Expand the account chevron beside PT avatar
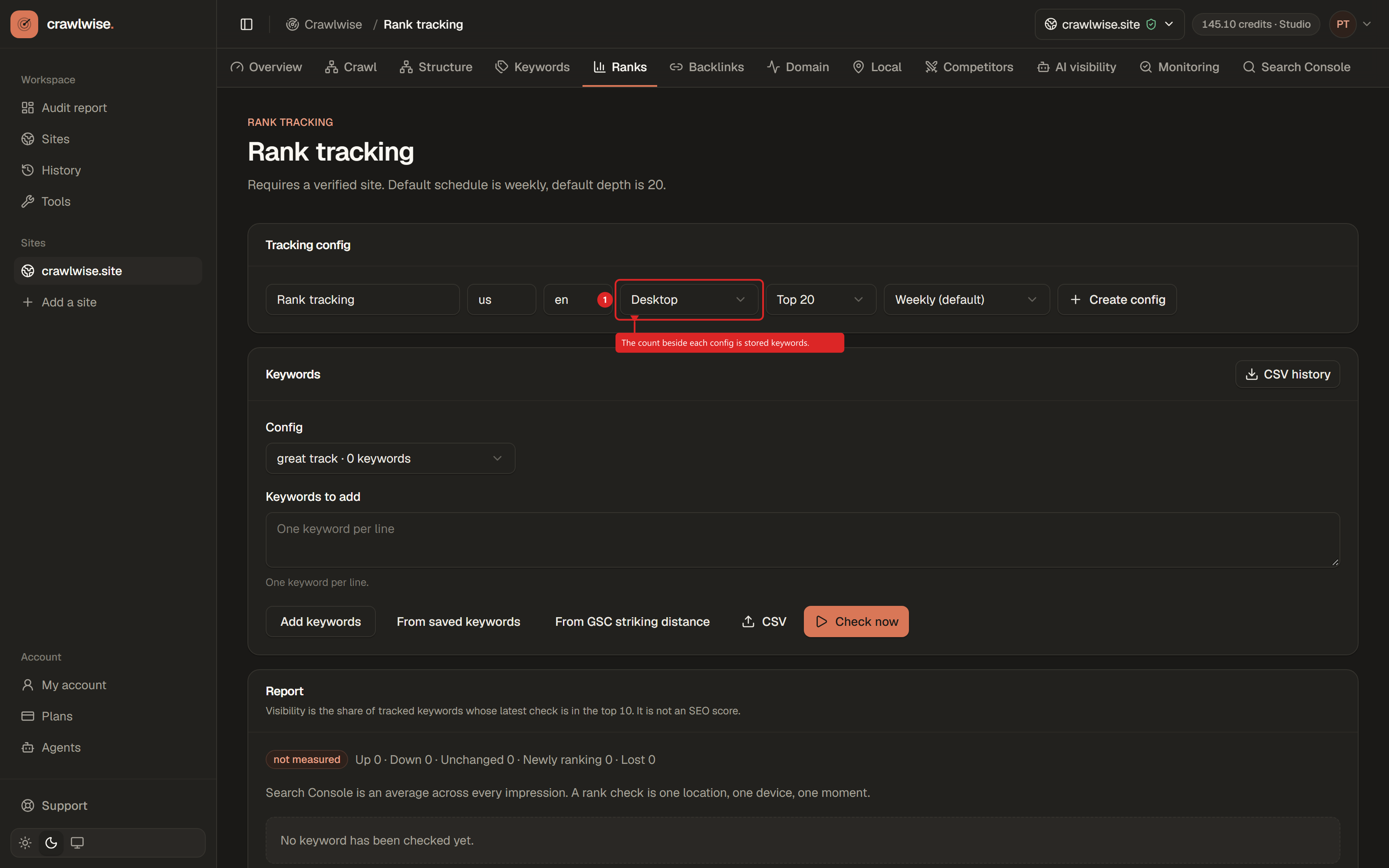This screenshot has width=1389, height=868. pos(1367,24)
